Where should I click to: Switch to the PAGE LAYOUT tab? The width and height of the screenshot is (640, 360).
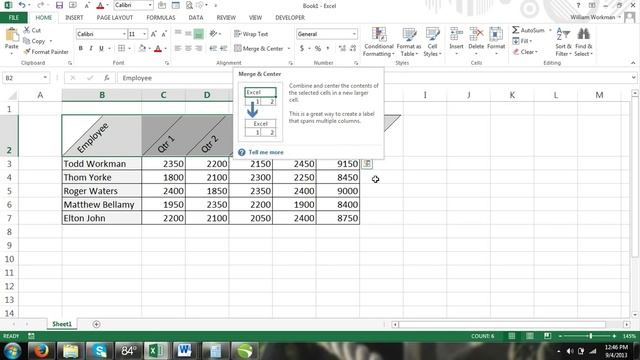click(x=115, y=18)
